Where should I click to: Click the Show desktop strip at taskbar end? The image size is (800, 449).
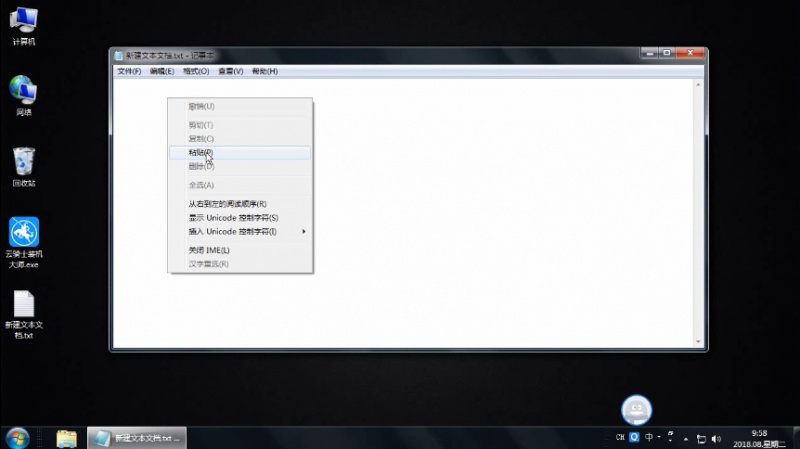click(x=796, y=438)
